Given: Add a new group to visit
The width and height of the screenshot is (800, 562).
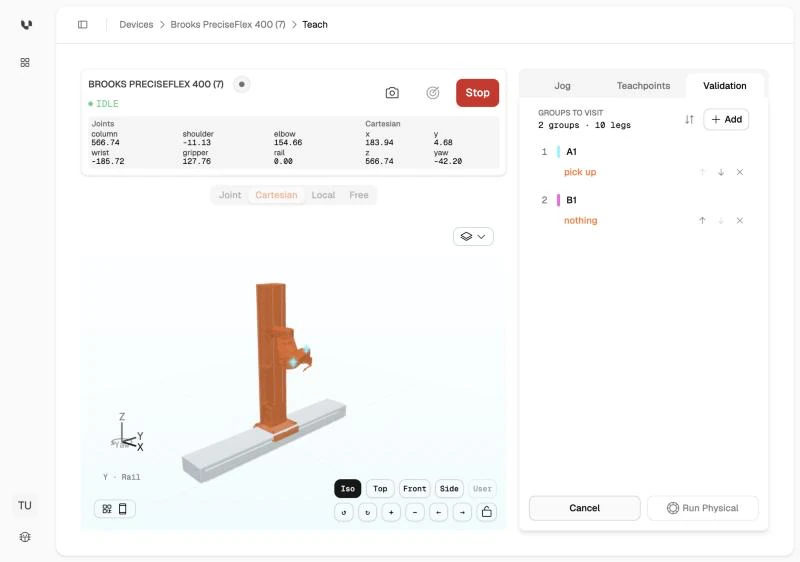Looking at the screenshot, I should [x=726, y=119].
